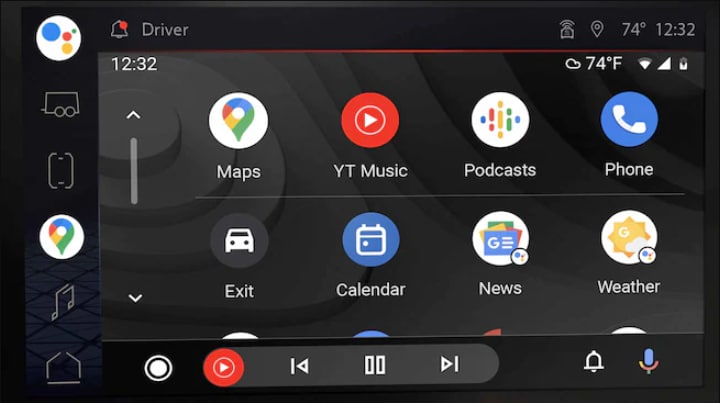The width and height of the screenshot is (720, 403).
Task: Skip to next track
Action: 449,364
